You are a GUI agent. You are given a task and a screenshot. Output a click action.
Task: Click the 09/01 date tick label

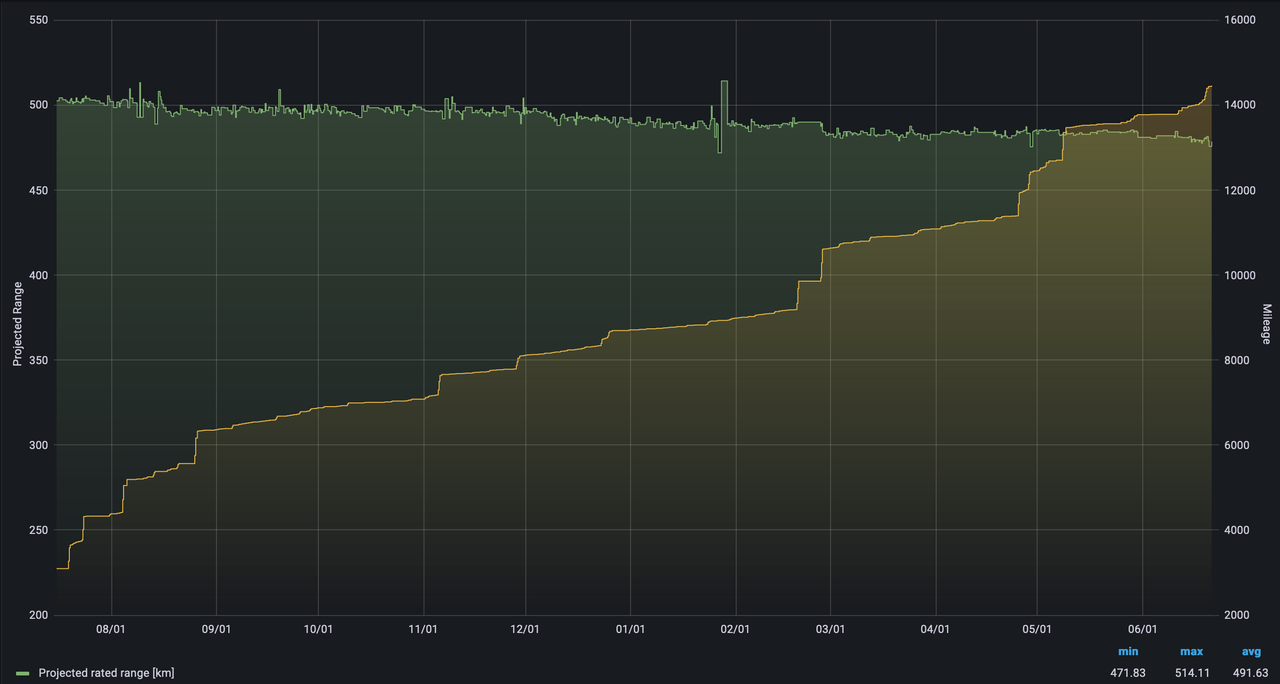[x=216, y=630]
